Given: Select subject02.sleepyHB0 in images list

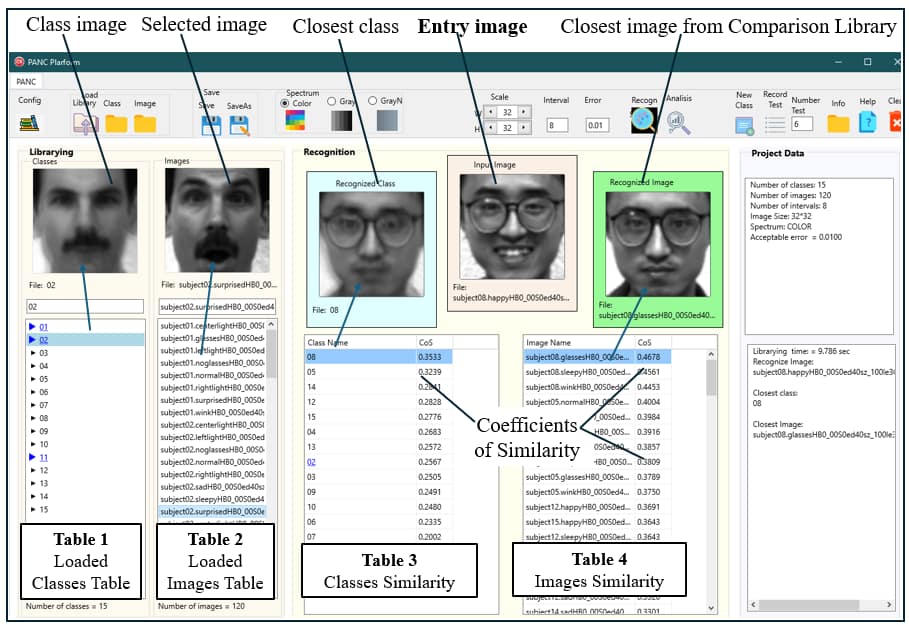Looking at the screenshot, I should point(212,499).
